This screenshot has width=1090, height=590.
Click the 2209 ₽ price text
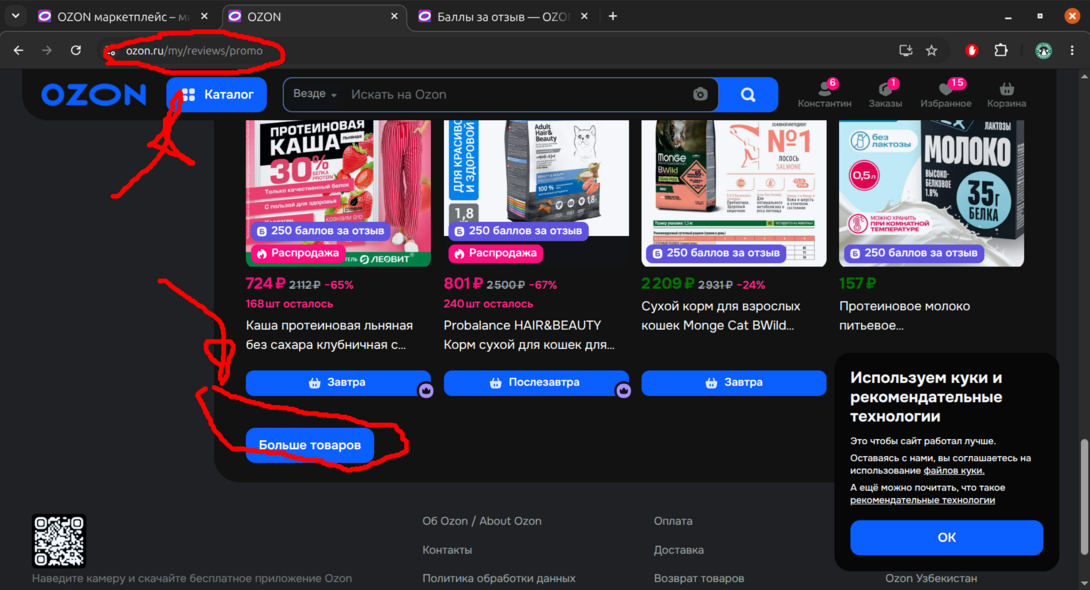[667, 284]
